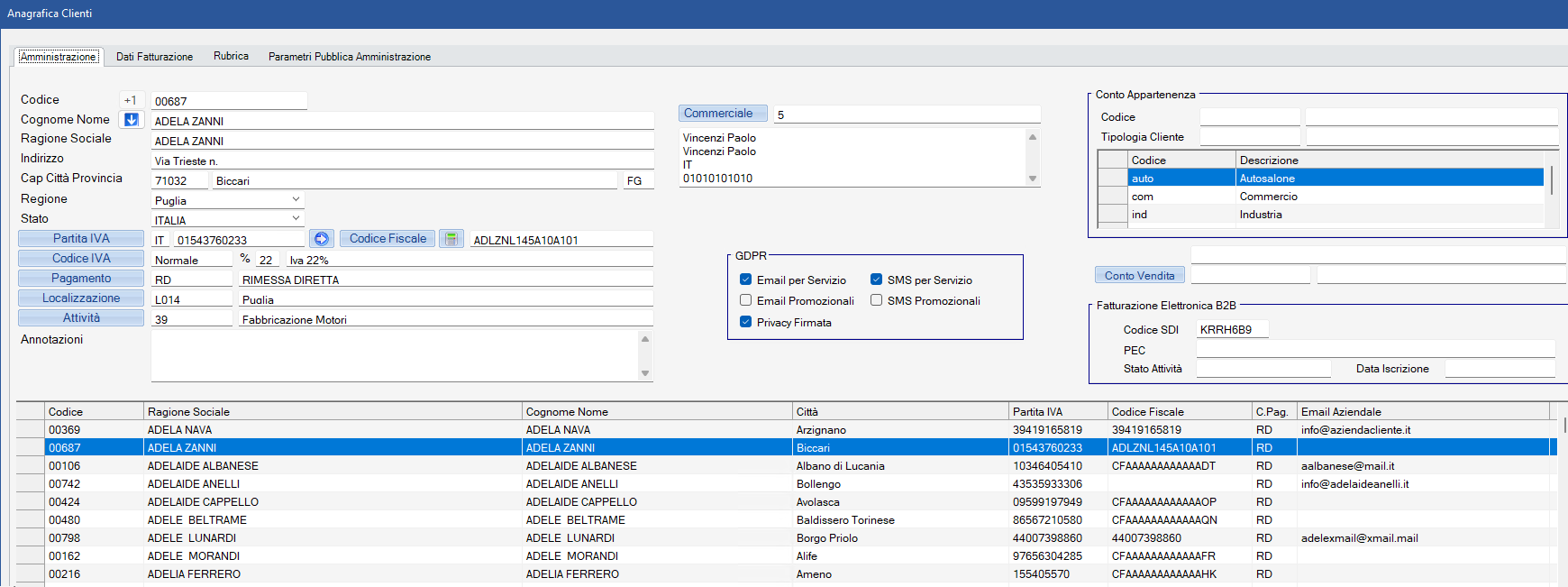
Task: Toggle the Privacy Firmata checkbox
Action: coord(745,322)
